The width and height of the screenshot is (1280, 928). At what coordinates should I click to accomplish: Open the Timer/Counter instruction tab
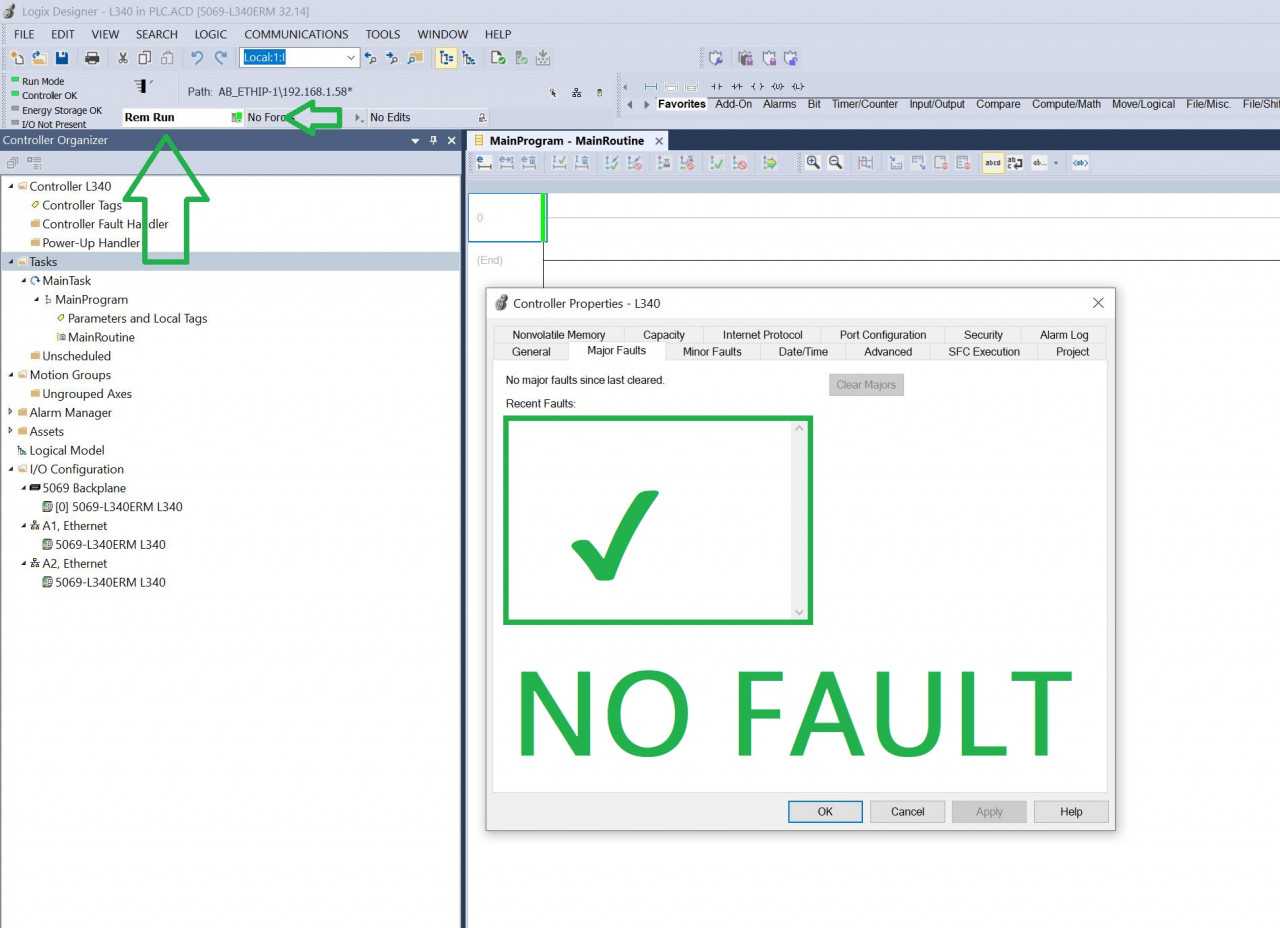pyautogui.click(x=865, y=104)
